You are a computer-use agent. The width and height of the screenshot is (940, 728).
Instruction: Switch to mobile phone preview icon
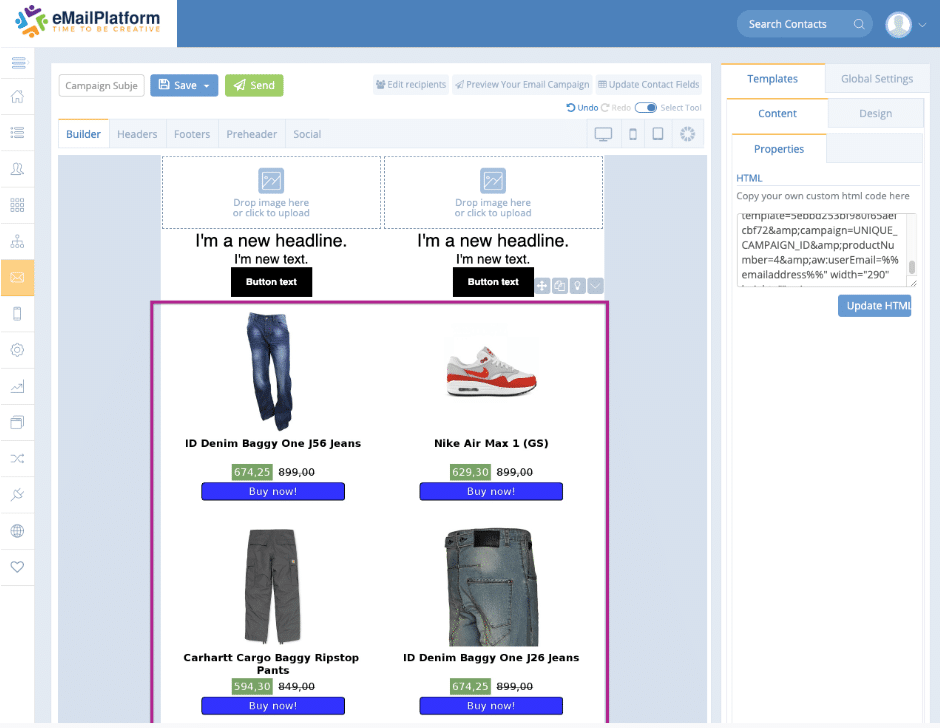point(632,134)
